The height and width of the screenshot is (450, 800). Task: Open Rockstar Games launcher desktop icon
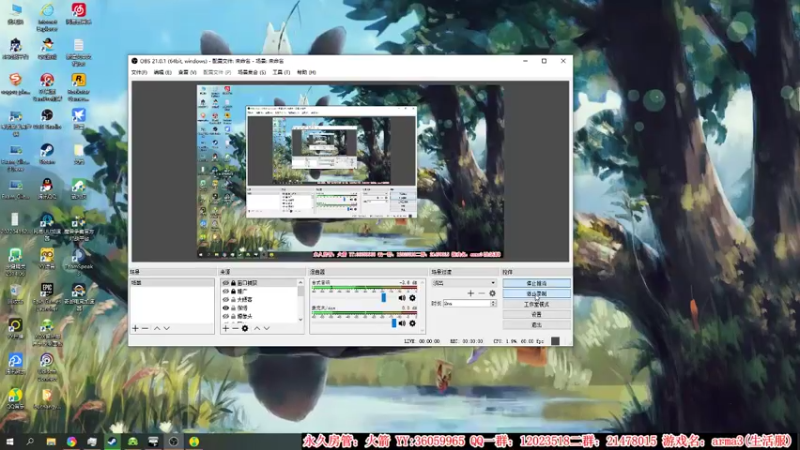coord(78,85)
